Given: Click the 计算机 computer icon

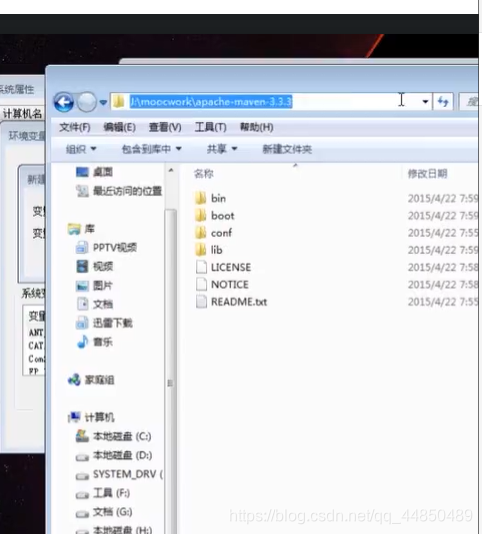Looking at the screenshot, I should point(74,417).
